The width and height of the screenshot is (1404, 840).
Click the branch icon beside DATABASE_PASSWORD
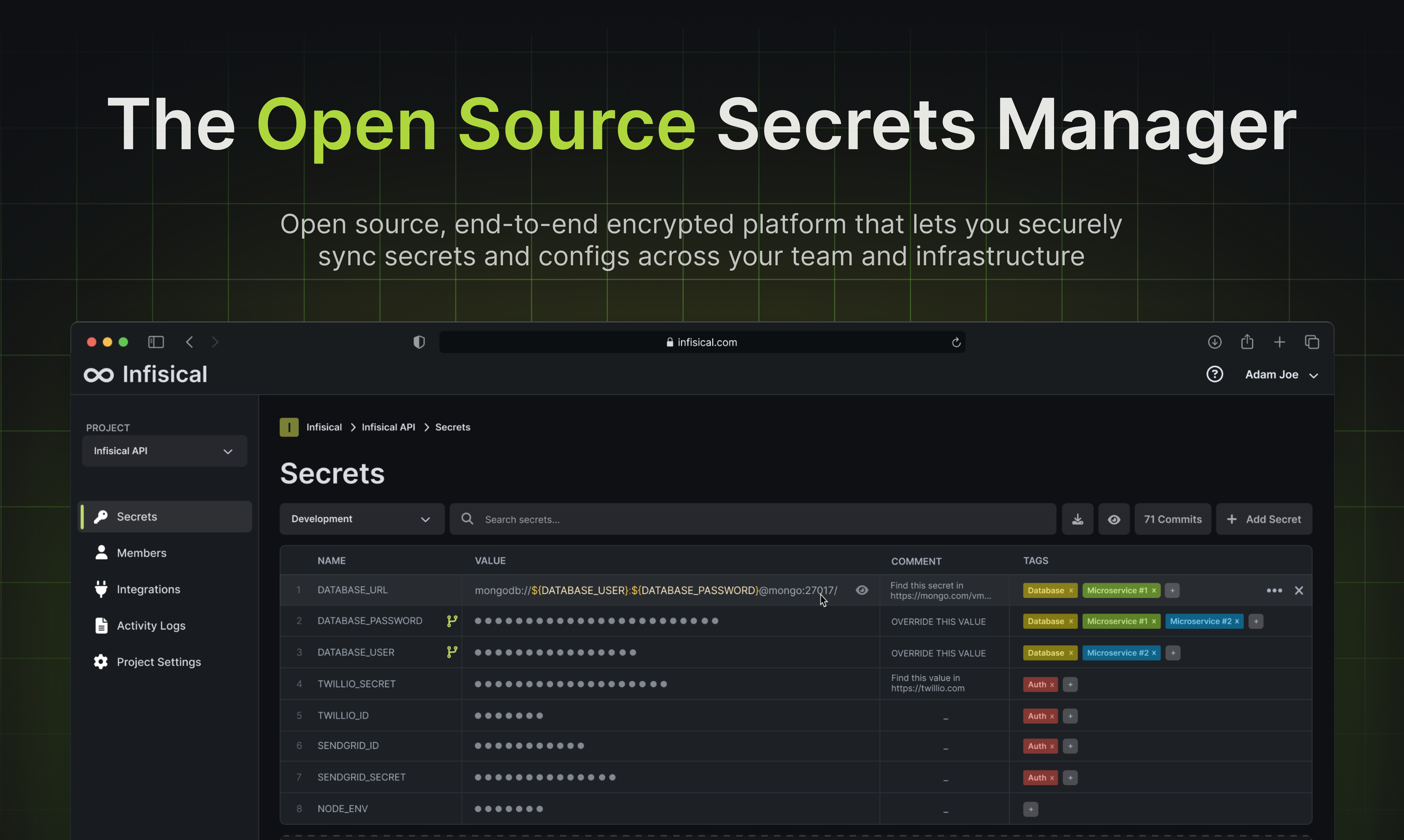(x=452, y=620)
